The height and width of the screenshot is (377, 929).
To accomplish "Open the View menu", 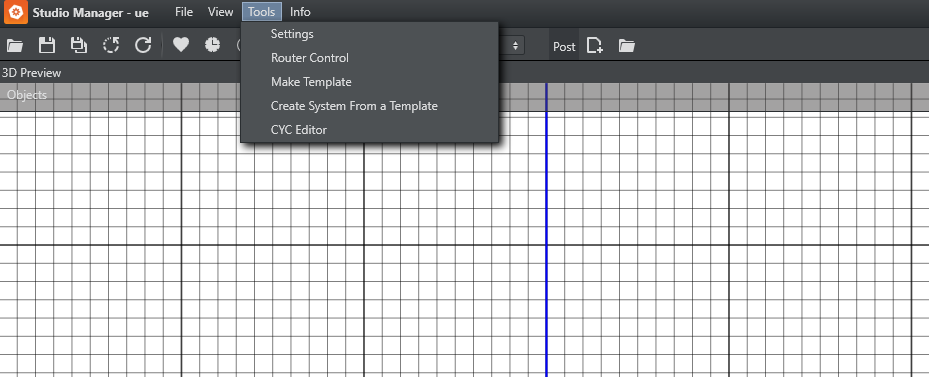I will (x=220, y=12).
